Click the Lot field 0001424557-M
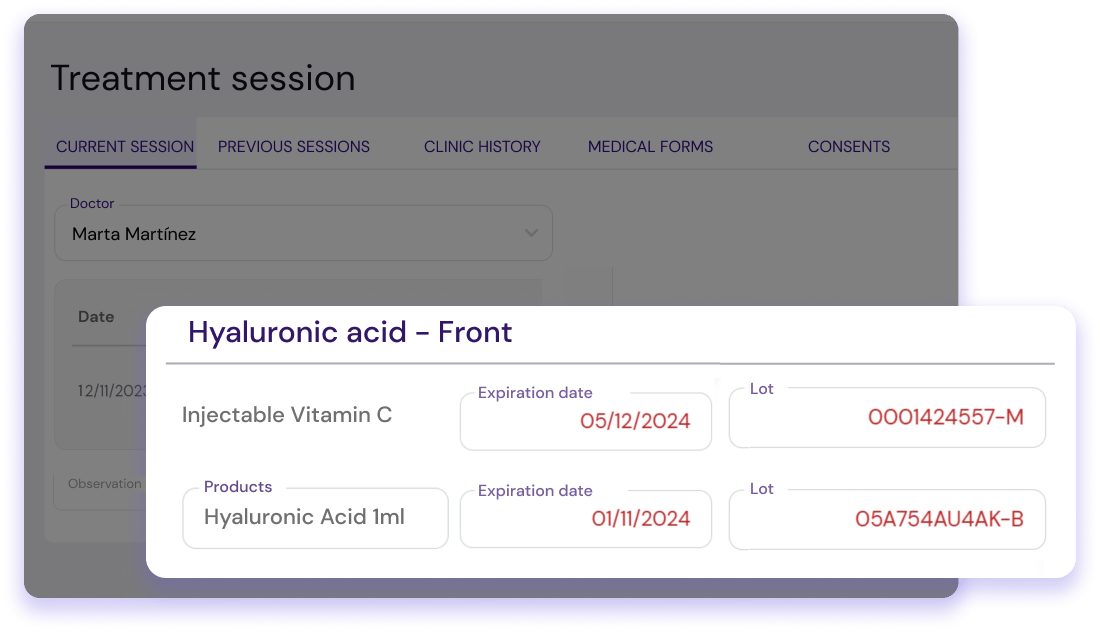 [887, 418]
